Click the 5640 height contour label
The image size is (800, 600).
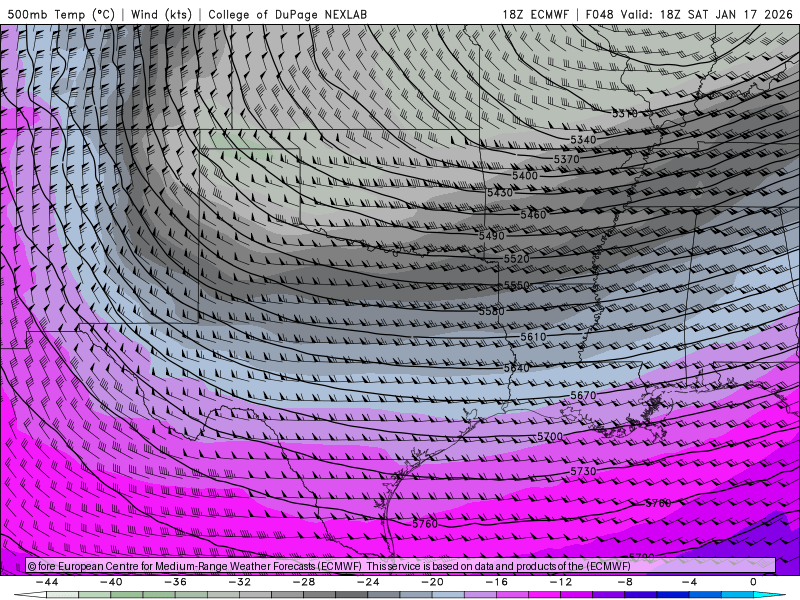click(517, 368)
